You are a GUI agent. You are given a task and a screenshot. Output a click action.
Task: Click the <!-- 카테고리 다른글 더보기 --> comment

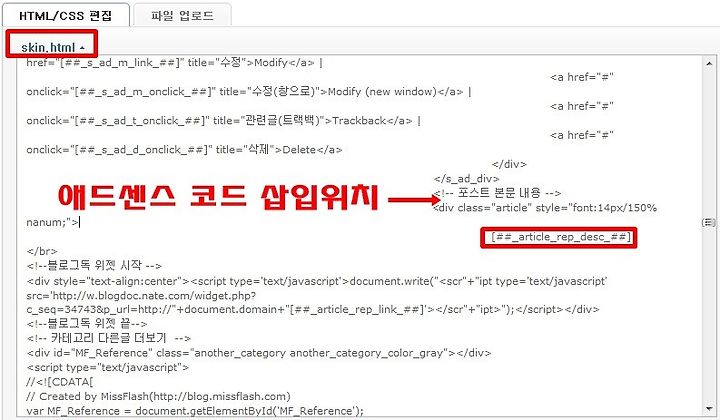click(109, 338)
